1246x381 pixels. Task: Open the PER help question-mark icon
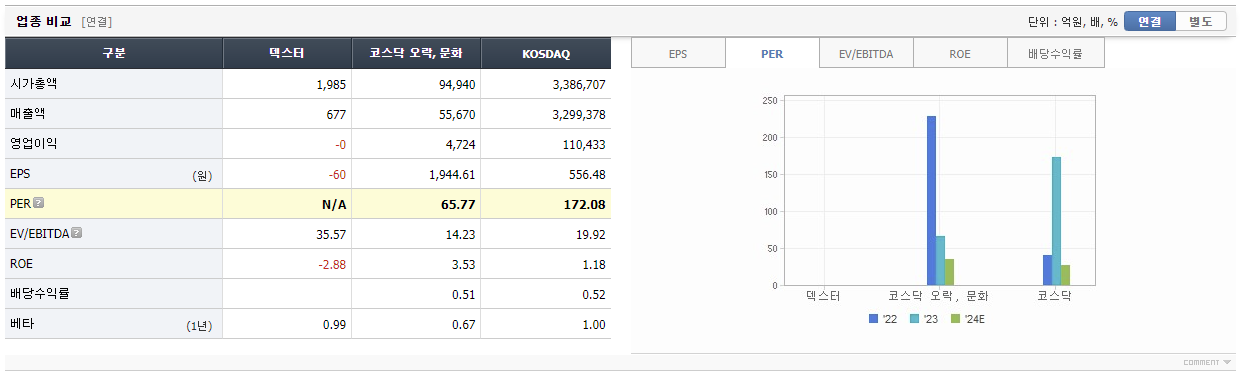39,203
